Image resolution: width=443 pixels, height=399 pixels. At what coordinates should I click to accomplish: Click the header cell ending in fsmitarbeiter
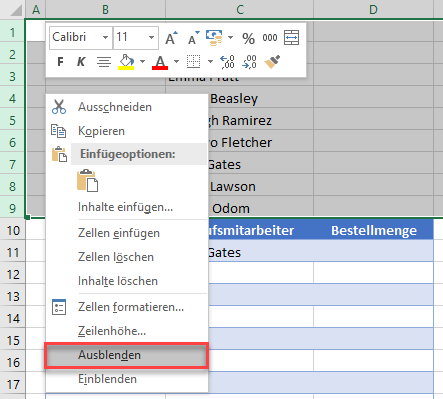pos(261,231)
